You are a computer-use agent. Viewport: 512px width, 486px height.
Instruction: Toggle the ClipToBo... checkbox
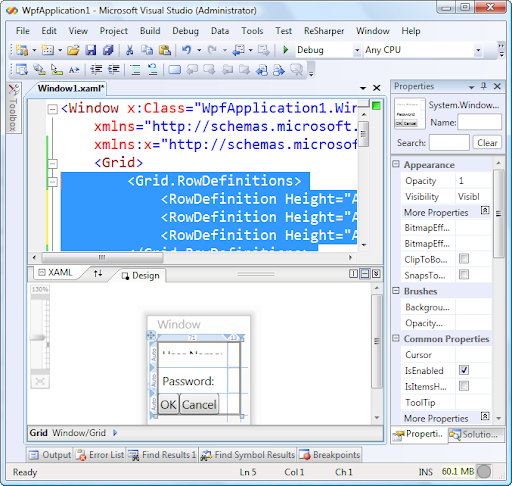464,259
